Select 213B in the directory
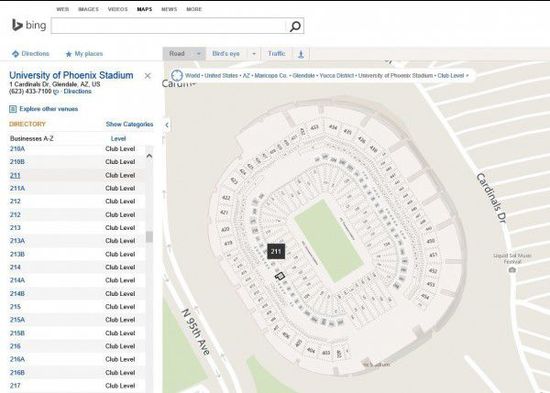This screenshot has width=550, height=393. coord(17,254)
